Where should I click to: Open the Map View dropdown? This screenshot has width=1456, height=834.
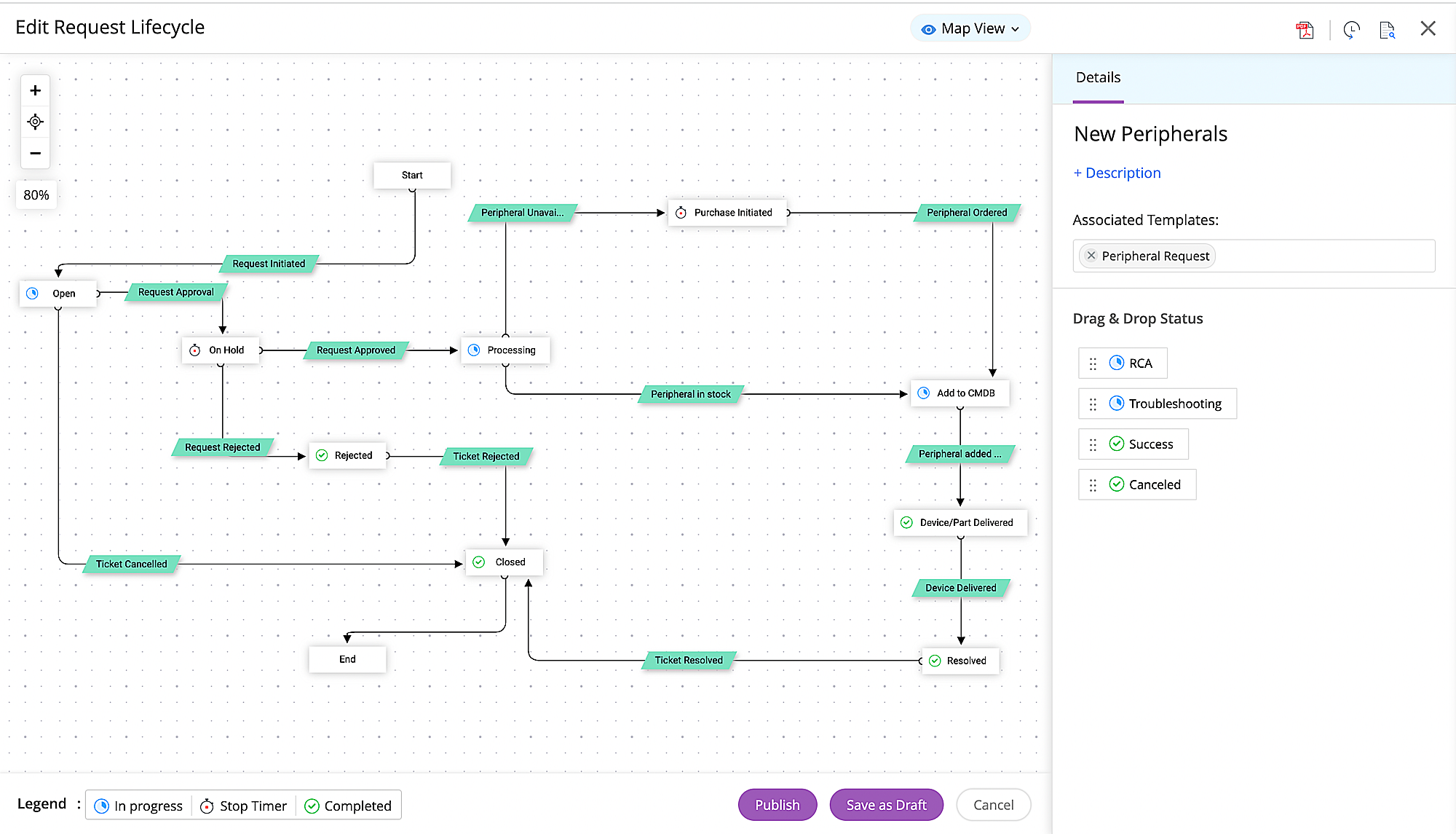pyautogui.click(x=970, y=28)
